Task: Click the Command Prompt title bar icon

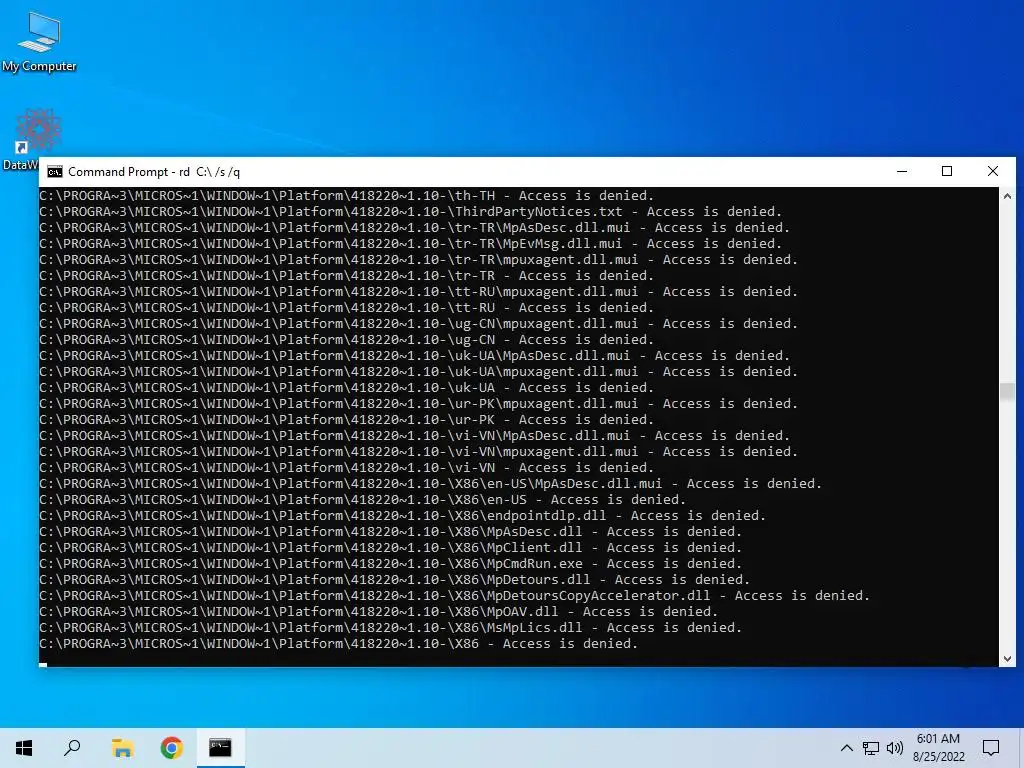Action: pos(55,172)
